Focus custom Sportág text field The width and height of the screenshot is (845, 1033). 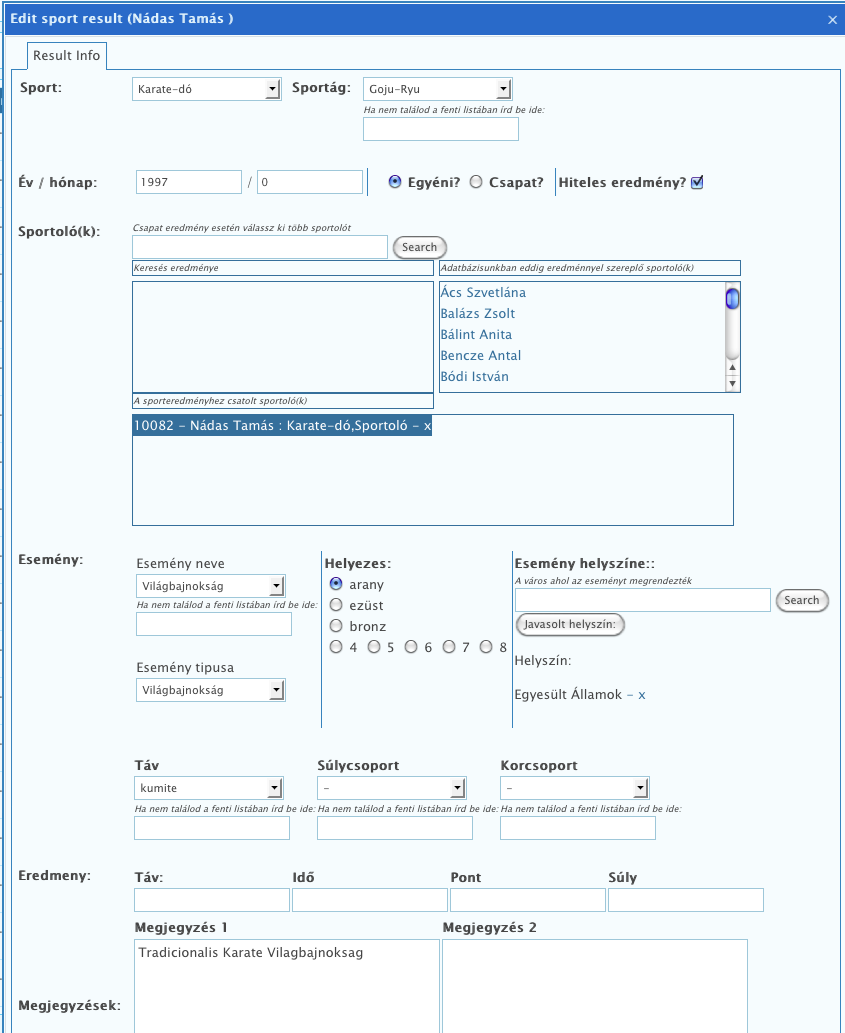click(441, 129)
